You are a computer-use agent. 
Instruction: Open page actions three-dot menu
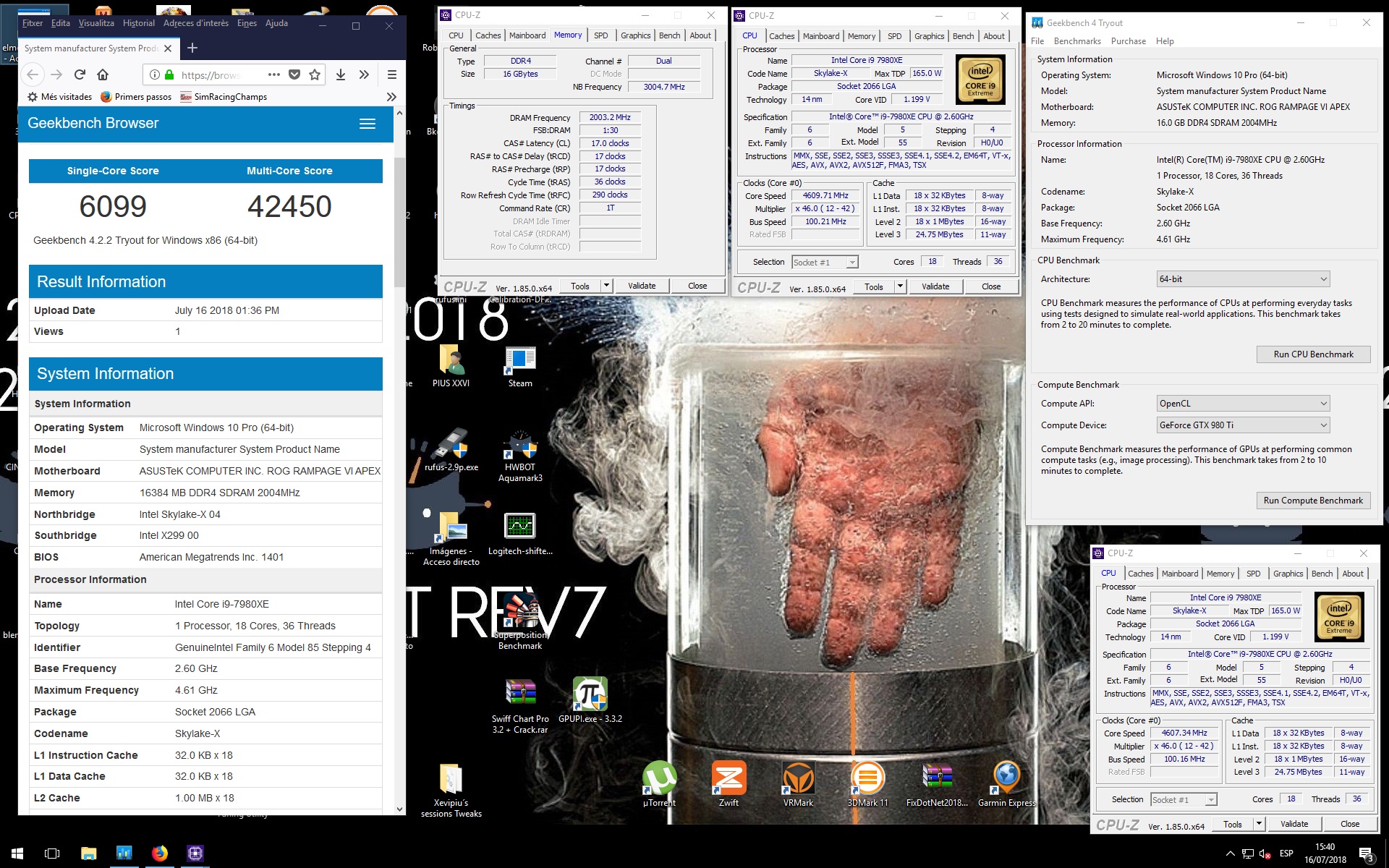click(273, 75)
